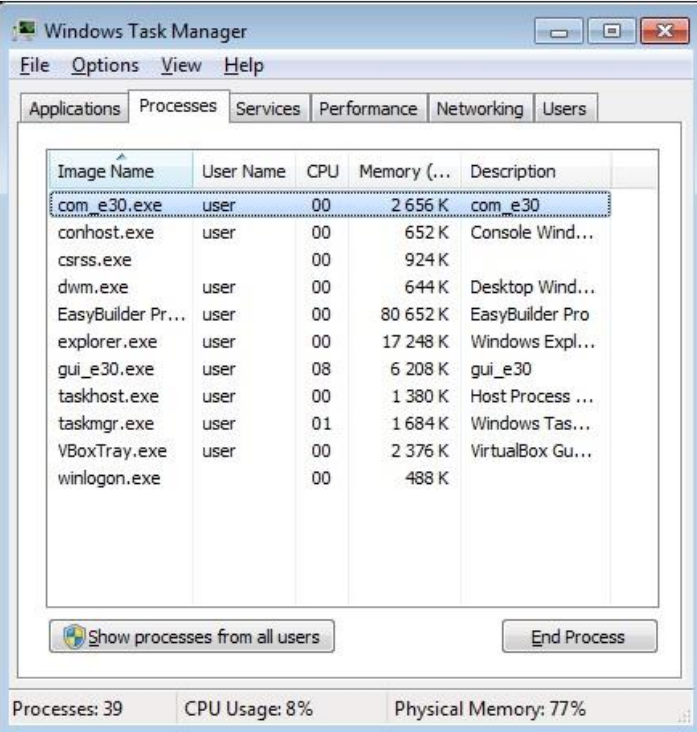
Task: Click the End Process button
Action: [x=579, y=636]
